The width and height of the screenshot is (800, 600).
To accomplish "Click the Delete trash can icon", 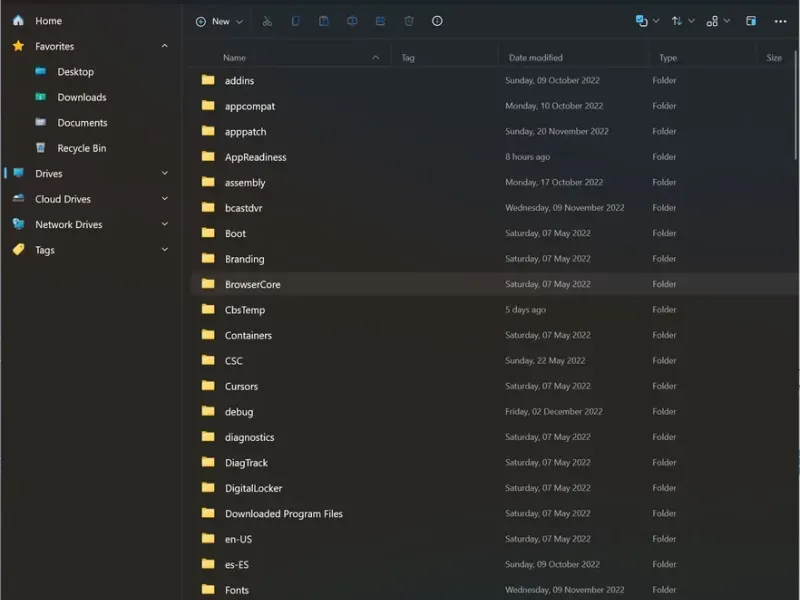I will (x=409, y=21).
